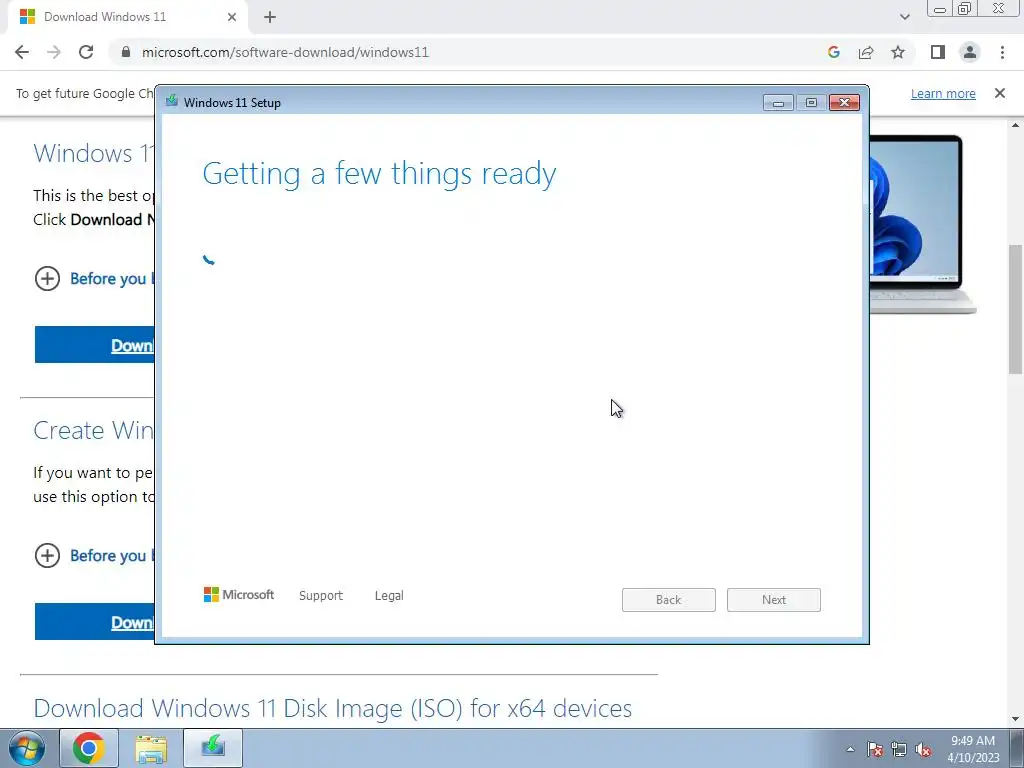Screen dimensions: 1024x768
Task: Share this page using the share icon
Action: [x=866, y=52]
